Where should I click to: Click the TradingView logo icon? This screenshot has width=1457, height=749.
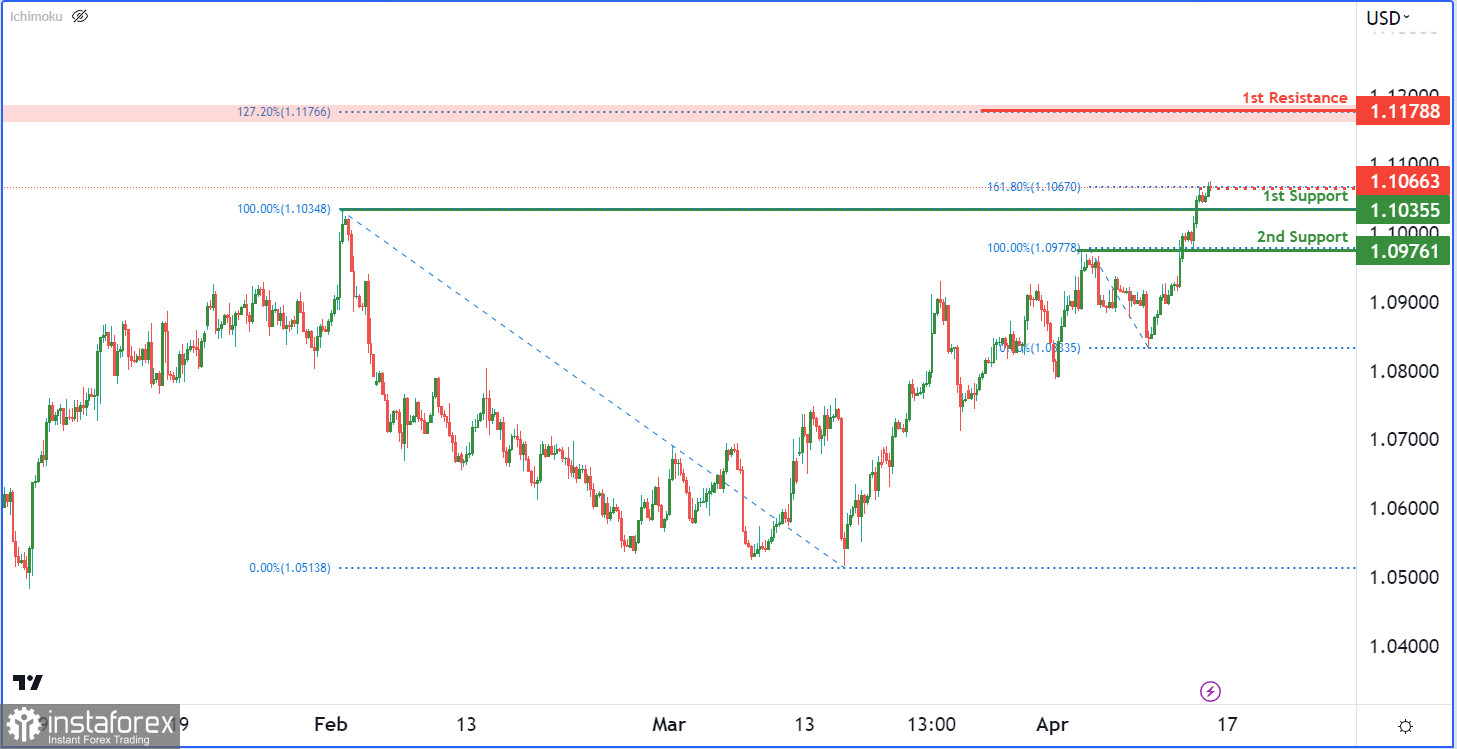(x=28, y=682)
